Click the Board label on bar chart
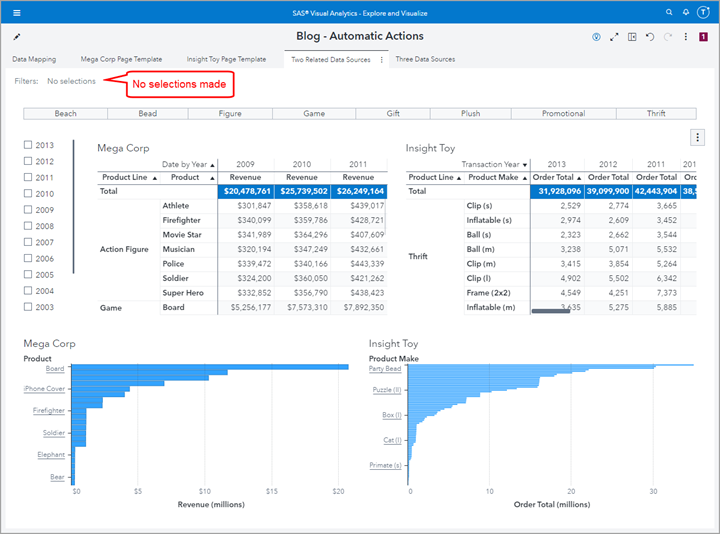 [x=55, y=369]
